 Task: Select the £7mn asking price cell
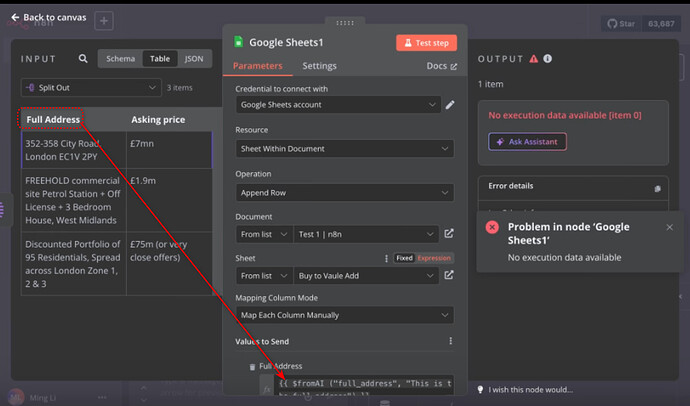(x=169, y=150)
